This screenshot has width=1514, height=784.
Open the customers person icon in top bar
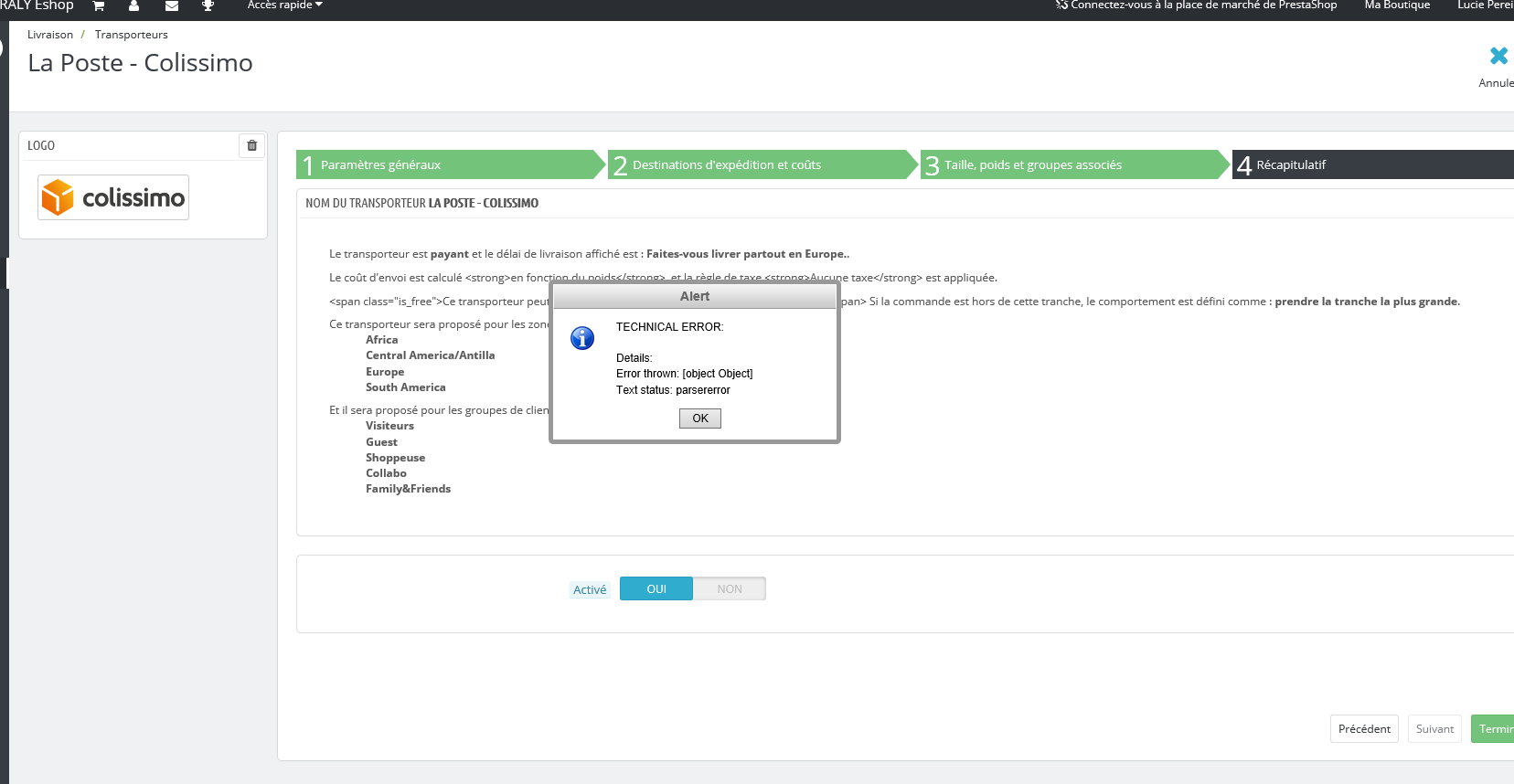pos(134,5)
